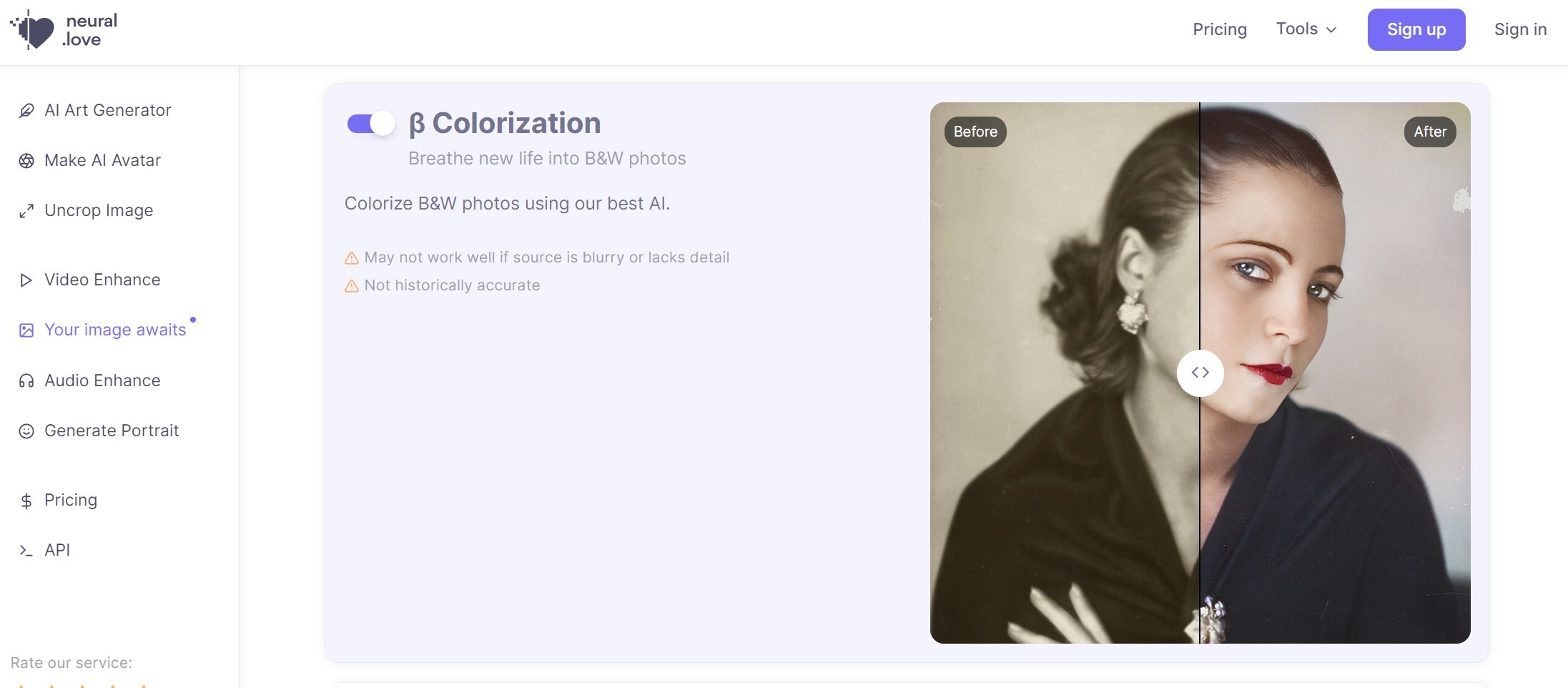Click the Make AI Avatar aperture icon
The width and height of the screenshot is (1568, 688).
click(x=26, y=161)
